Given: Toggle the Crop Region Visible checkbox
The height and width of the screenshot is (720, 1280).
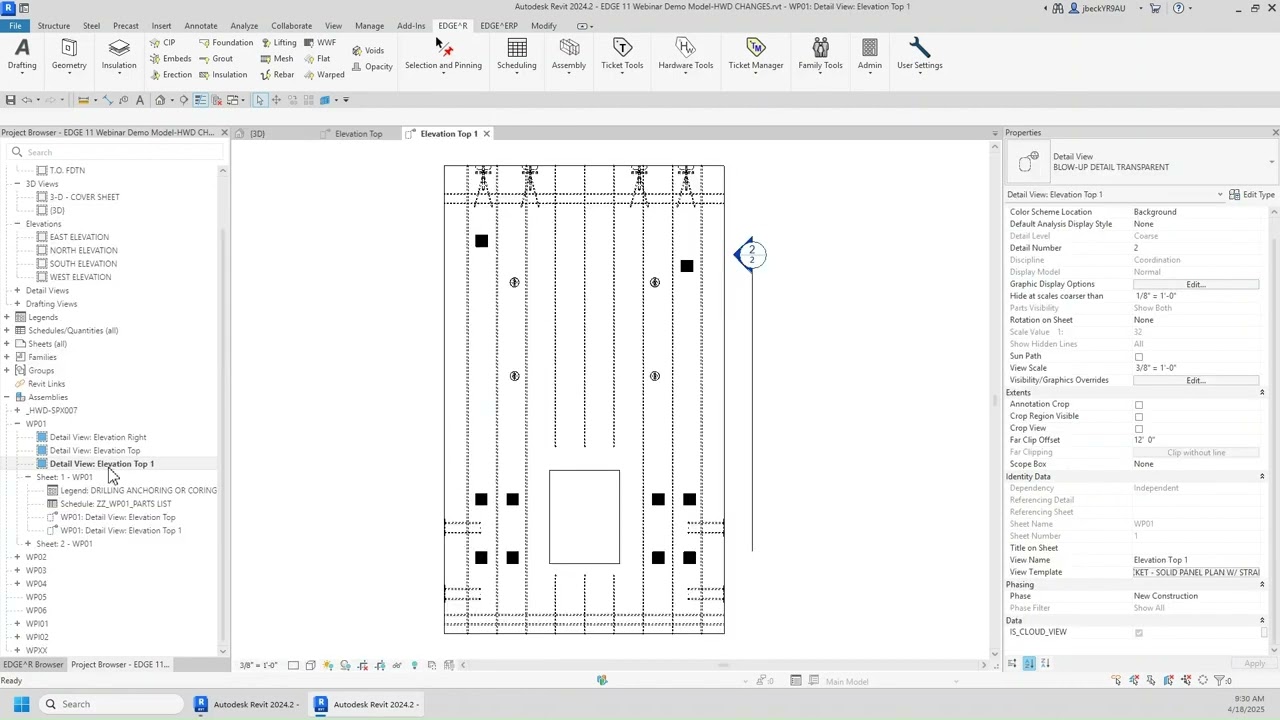Looking at the screenshot, I should (x=1139, y=417).
